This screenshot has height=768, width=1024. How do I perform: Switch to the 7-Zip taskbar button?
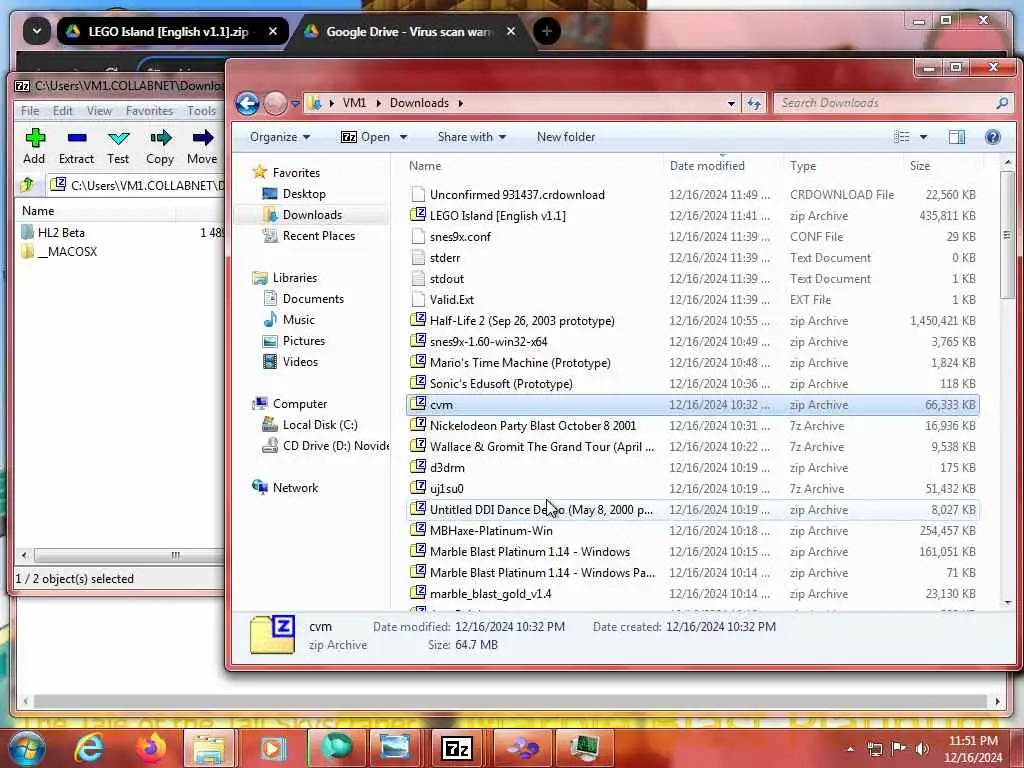coord(456,748)
